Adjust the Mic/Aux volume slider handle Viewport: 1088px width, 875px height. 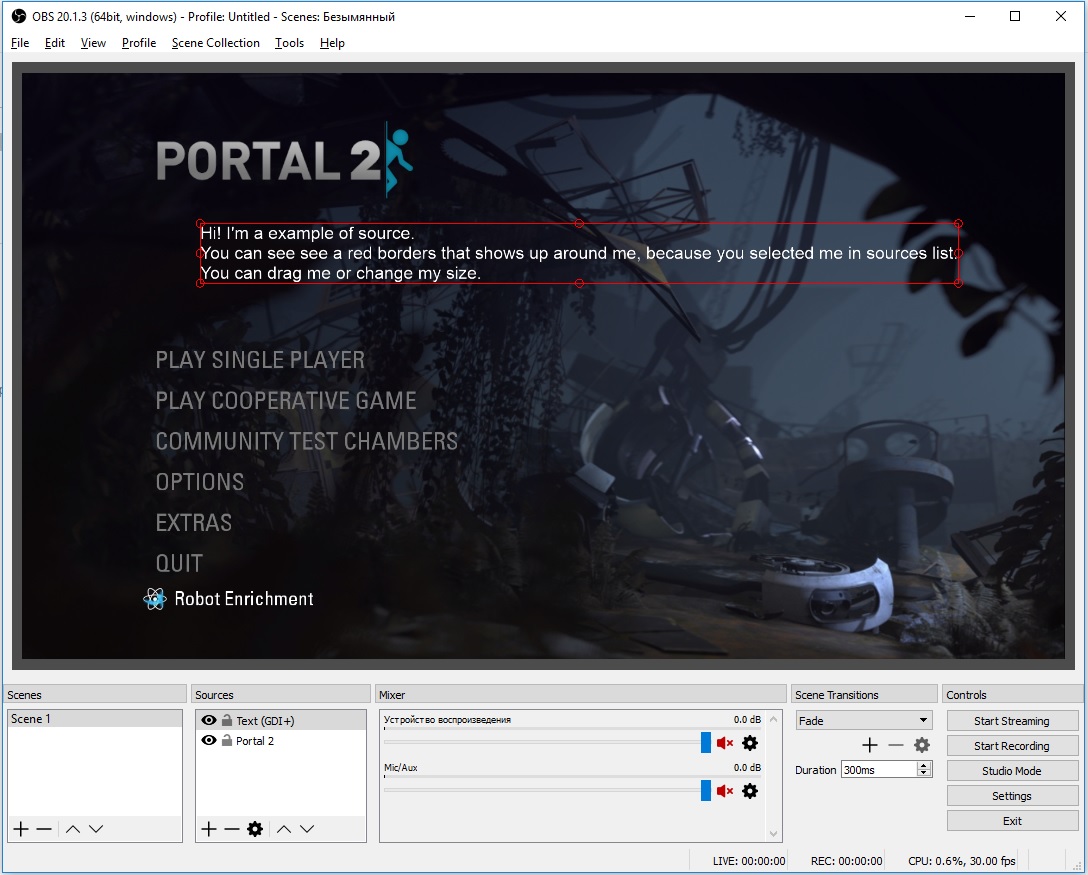pyautogui.click(x=706, y=791)
